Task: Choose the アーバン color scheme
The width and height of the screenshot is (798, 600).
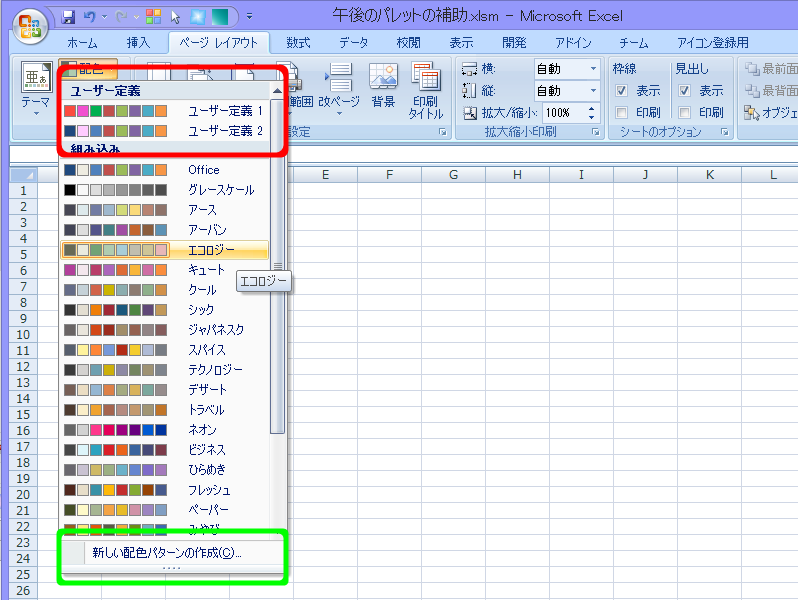Action: (x=164, y=230)
